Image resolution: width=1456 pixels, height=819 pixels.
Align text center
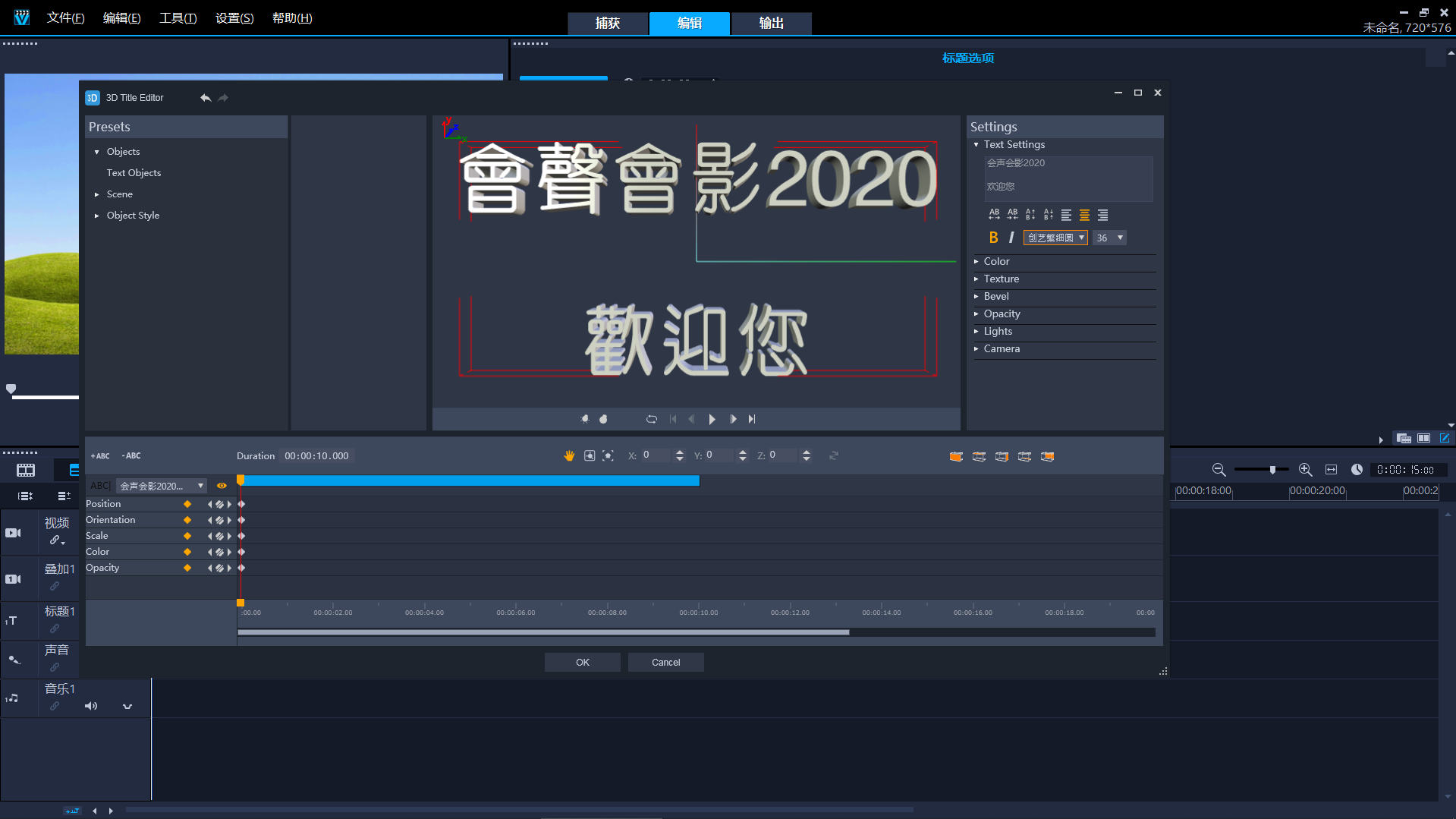pos(1085,215)
